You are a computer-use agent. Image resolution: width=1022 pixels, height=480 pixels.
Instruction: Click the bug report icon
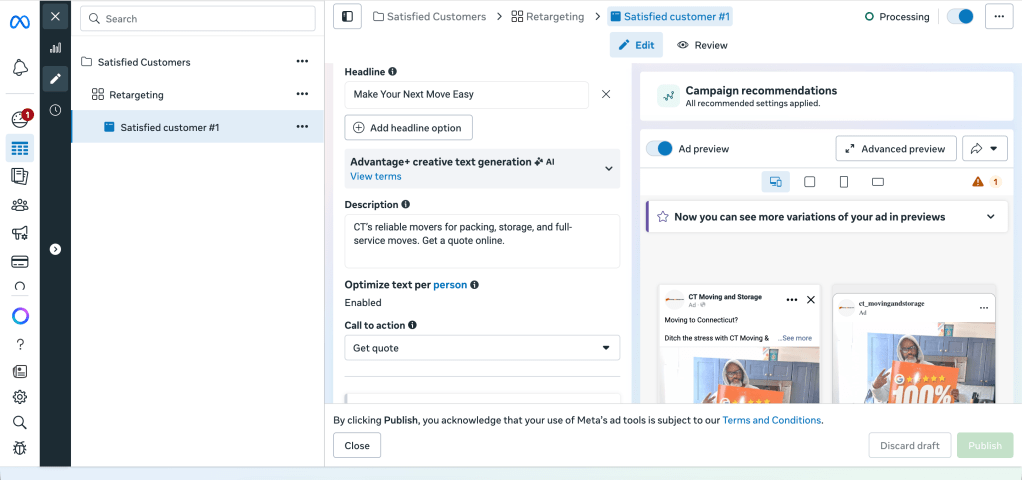click(x=19, y=448)
